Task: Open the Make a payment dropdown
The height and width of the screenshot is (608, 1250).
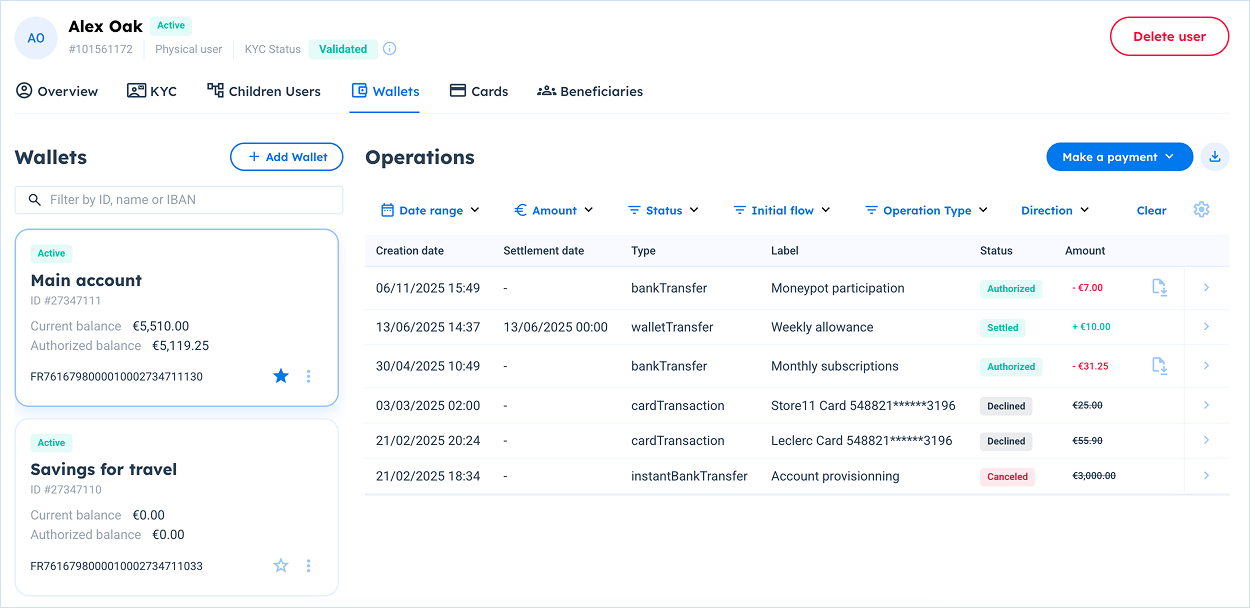Action: 1118,157
